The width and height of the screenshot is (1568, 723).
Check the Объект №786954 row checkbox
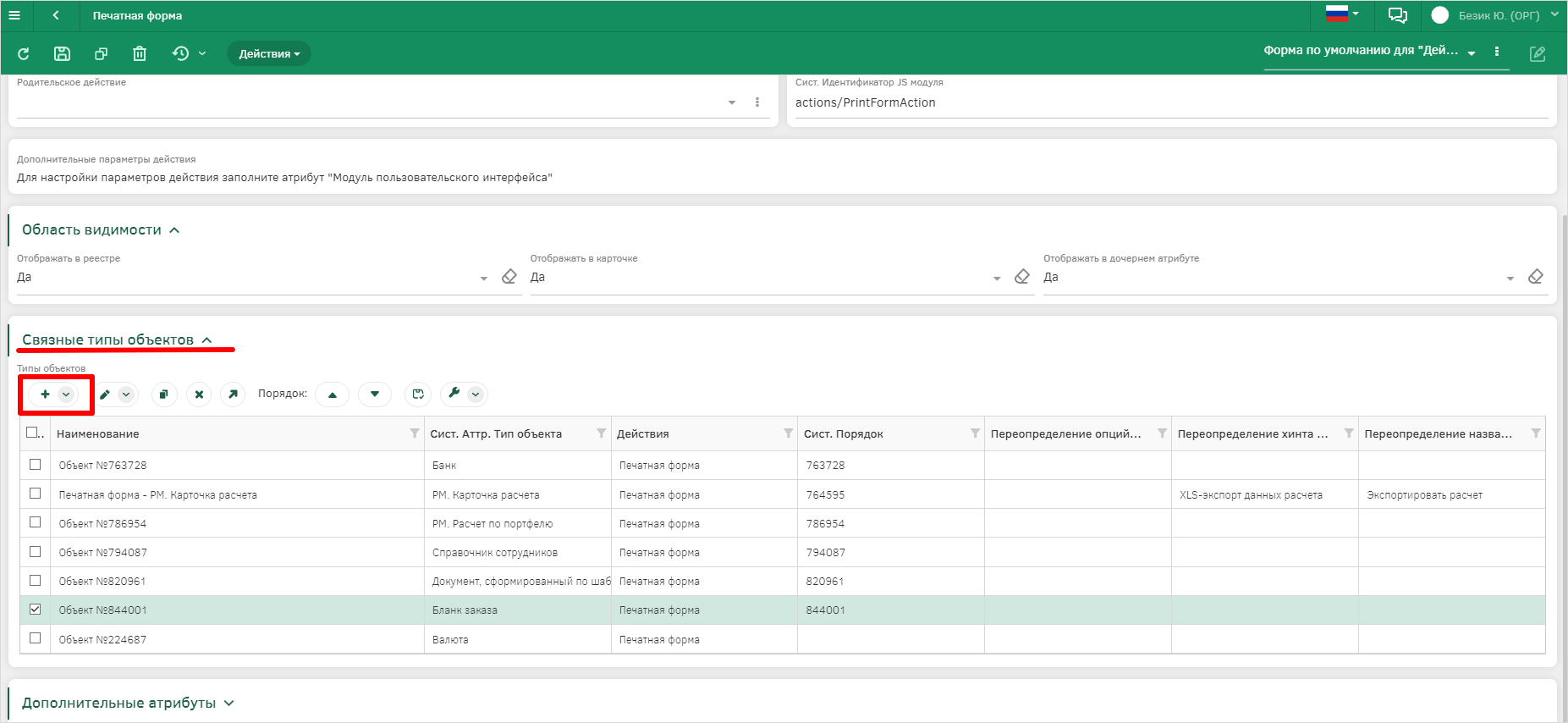point(35,522)
